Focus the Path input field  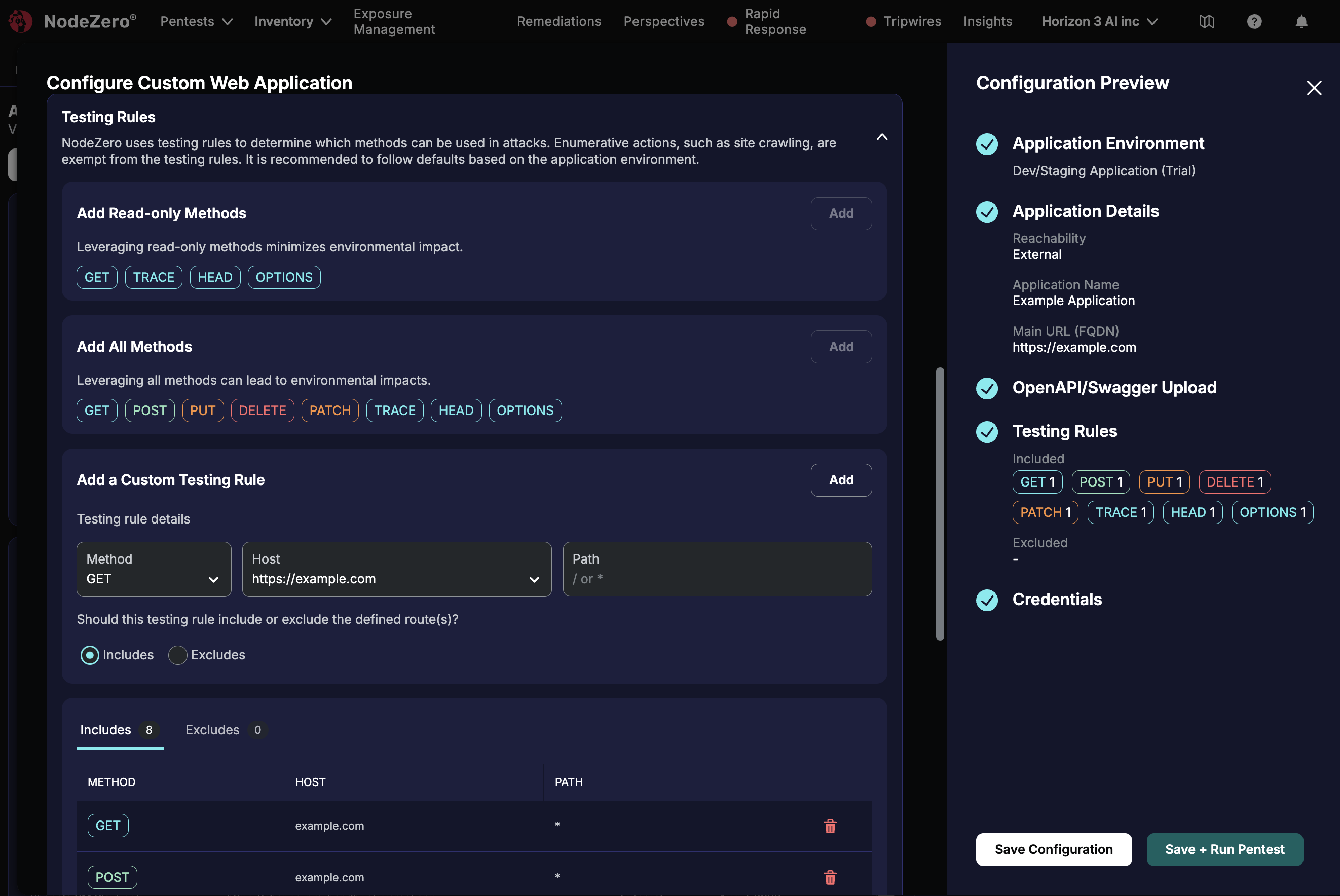click(717, 569)
